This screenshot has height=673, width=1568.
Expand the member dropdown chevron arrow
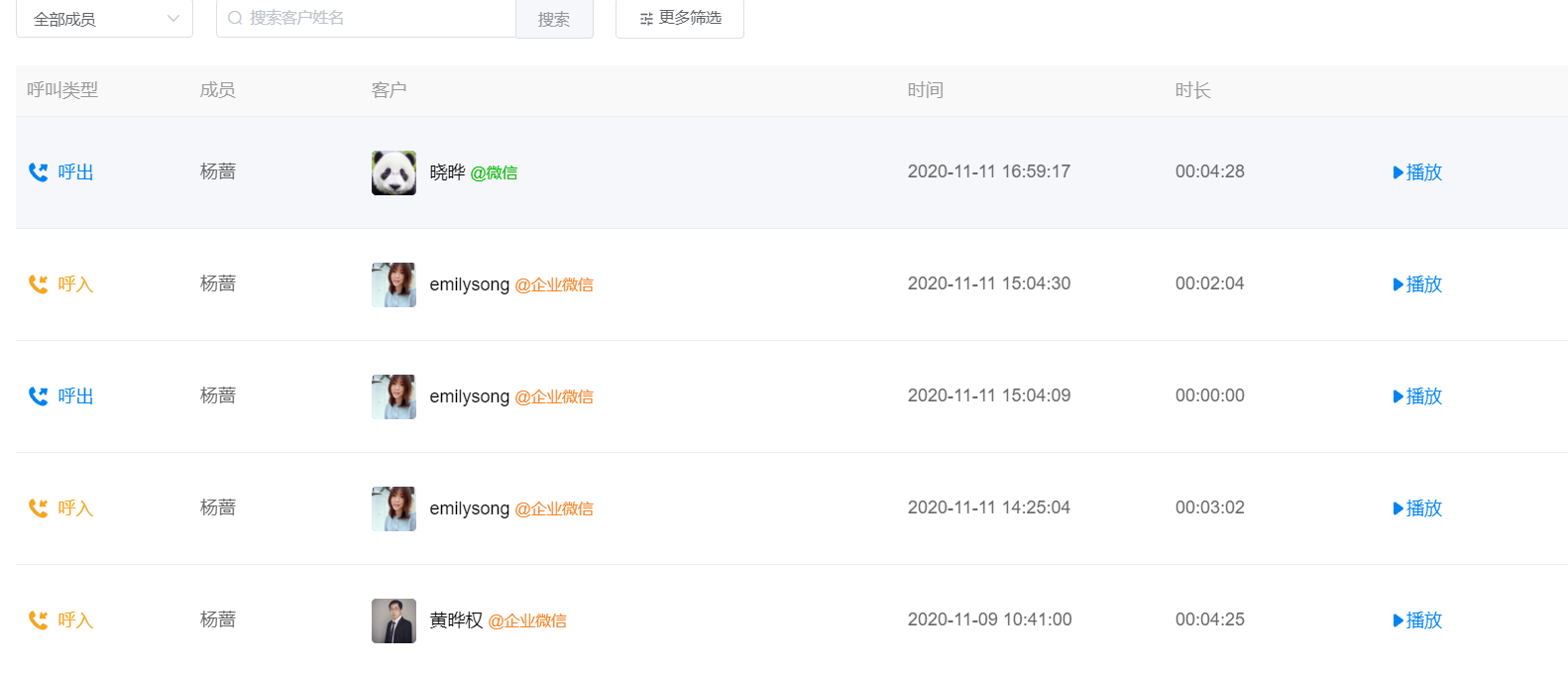173,19
